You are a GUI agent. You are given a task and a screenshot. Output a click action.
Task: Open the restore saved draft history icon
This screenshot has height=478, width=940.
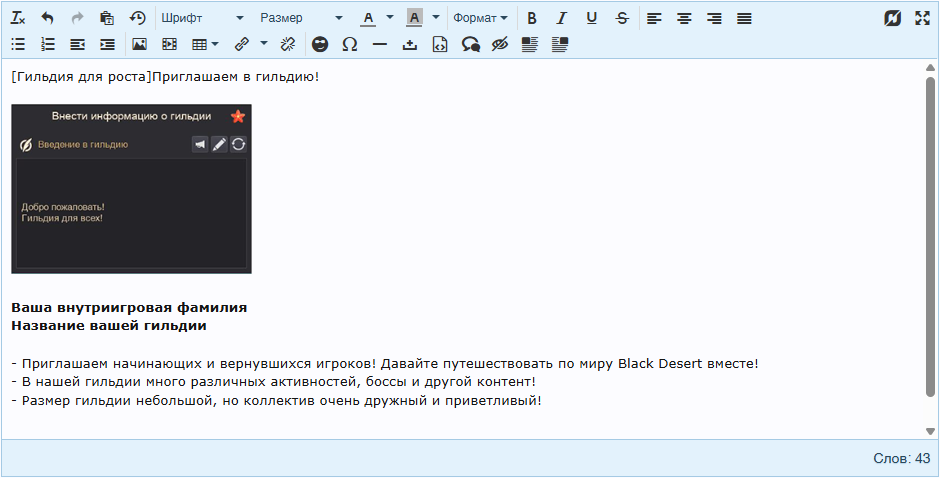(x=137, y=18)
